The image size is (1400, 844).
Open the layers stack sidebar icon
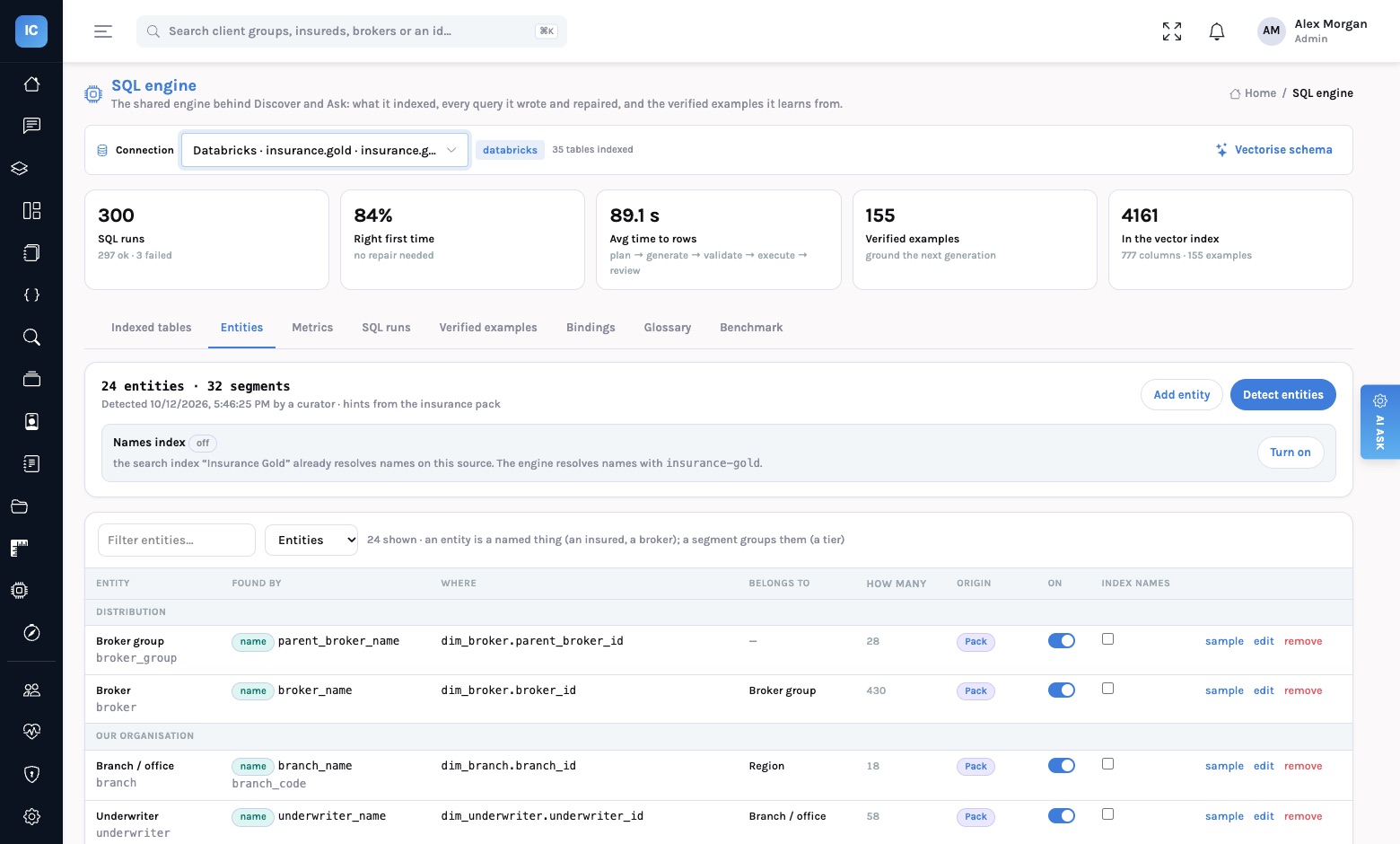(20, 168)
